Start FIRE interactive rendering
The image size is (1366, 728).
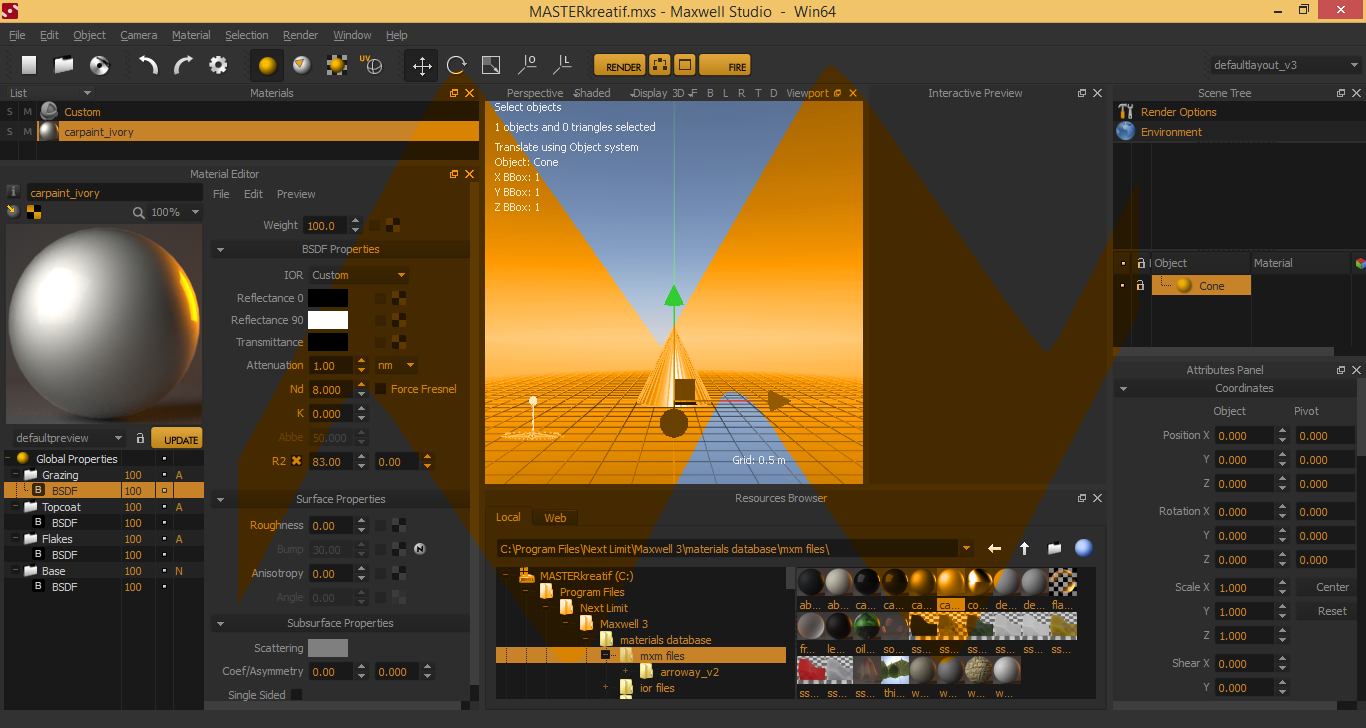pyautogui.click(x=725, y=66)
